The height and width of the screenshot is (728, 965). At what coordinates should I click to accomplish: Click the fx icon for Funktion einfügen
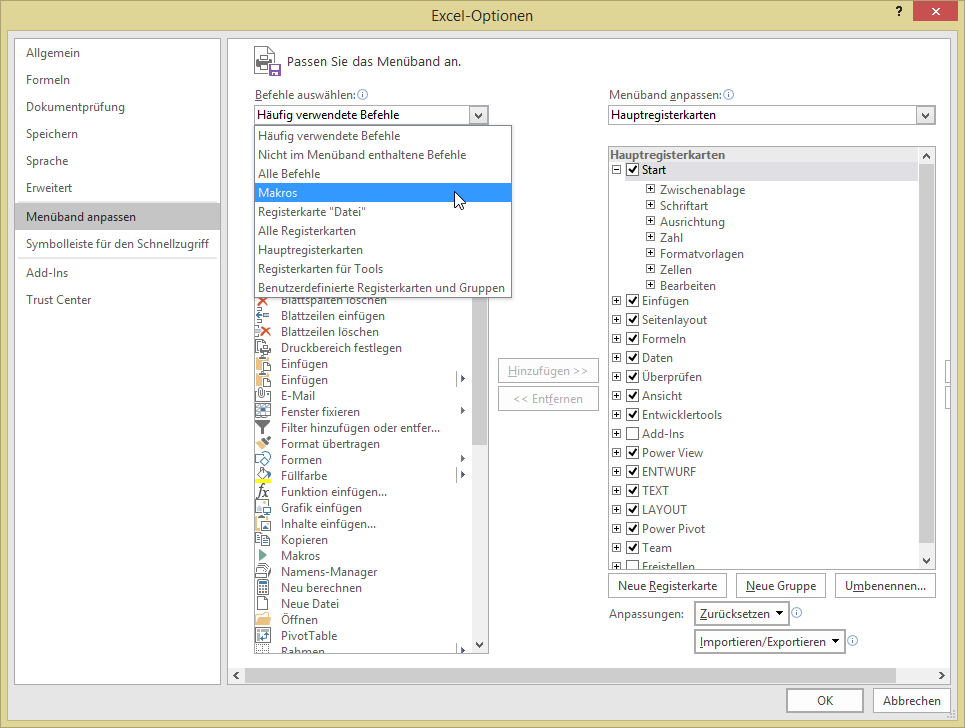(x=263, y=492)
